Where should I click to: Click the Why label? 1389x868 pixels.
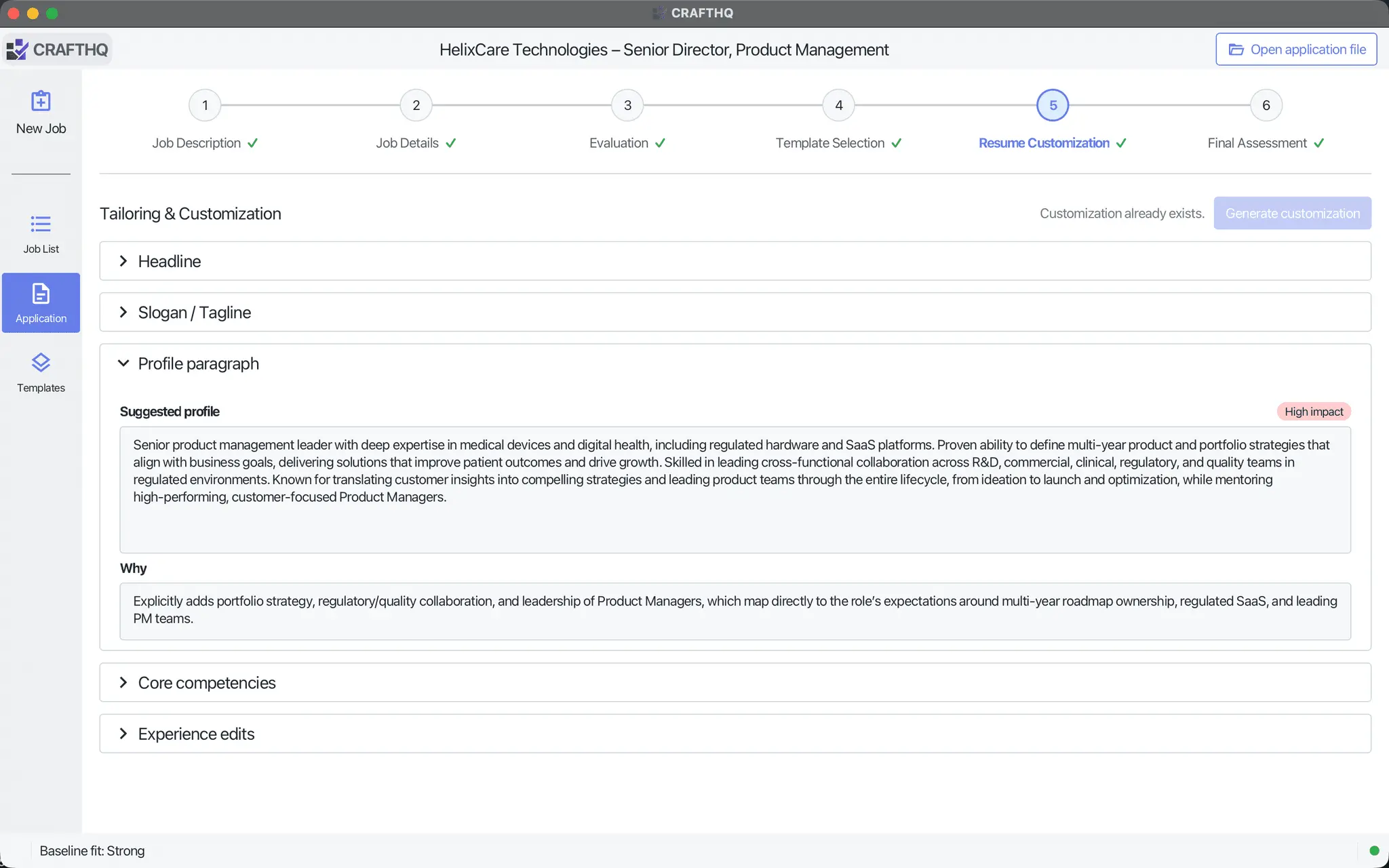point(133,568)
